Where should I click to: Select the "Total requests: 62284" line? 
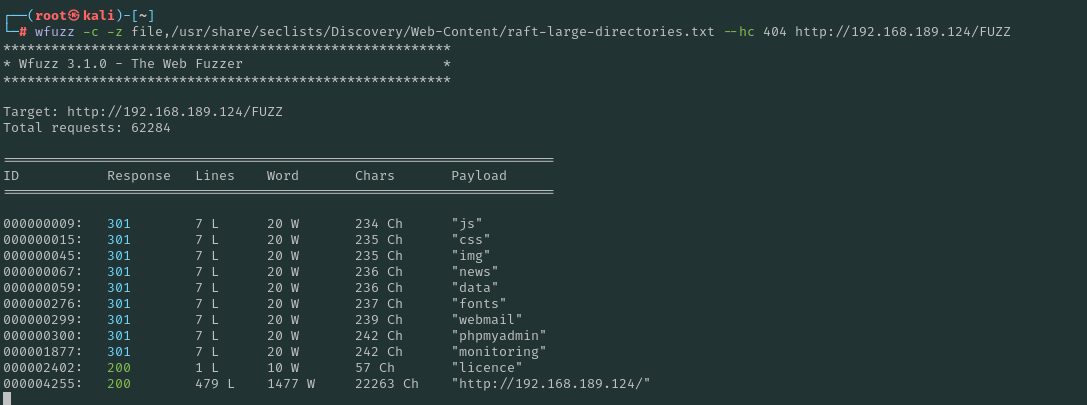(x=87, y=128)
